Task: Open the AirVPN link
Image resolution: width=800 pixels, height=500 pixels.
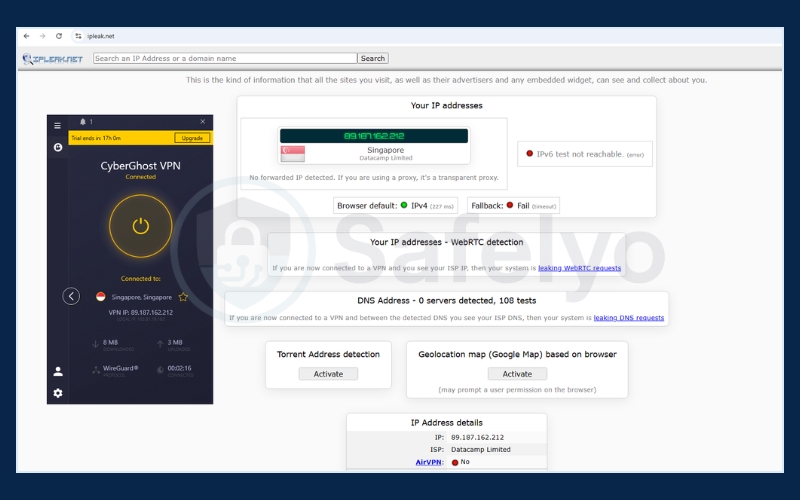Action: pyautogui.click(x=429, y=462)
